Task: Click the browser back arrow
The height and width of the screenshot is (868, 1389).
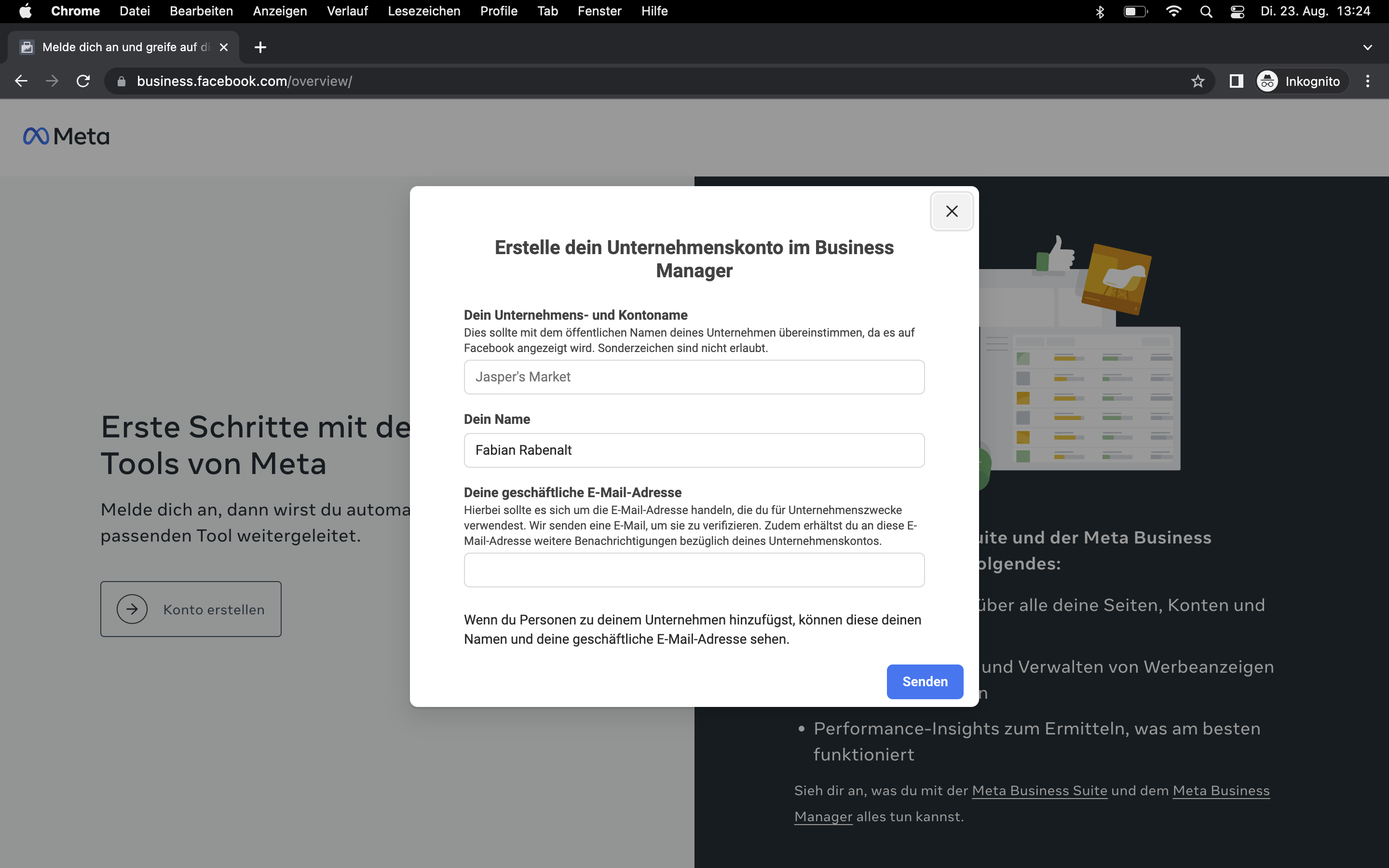Action: [21, 81]
